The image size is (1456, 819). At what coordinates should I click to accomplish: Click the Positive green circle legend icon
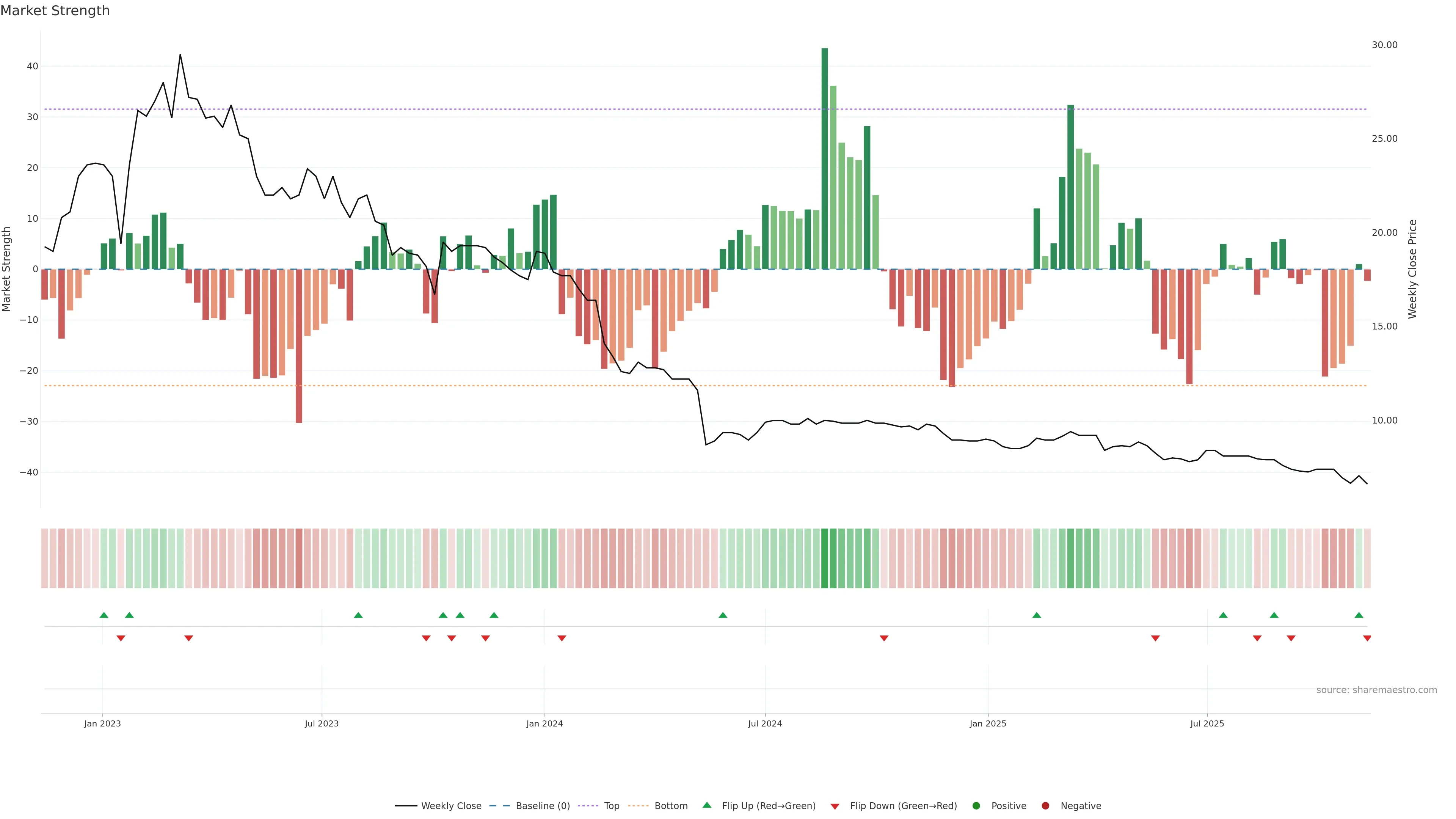(x=976, y=805)
